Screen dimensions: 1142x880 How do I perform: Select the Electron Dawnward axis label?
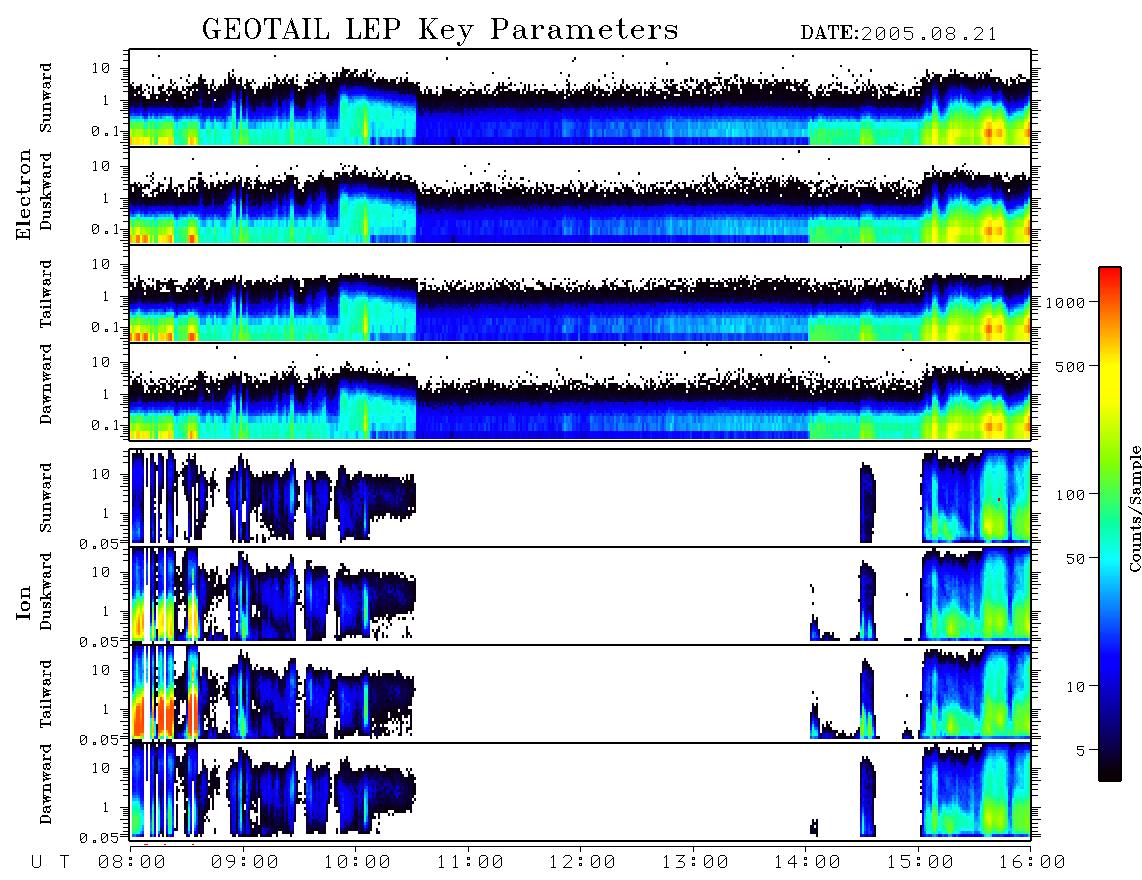[x=46, y=384]
